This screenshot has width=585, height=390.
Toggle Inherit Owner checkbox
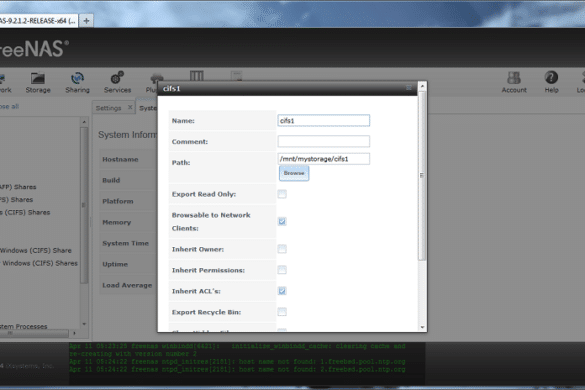click(282, 249)
